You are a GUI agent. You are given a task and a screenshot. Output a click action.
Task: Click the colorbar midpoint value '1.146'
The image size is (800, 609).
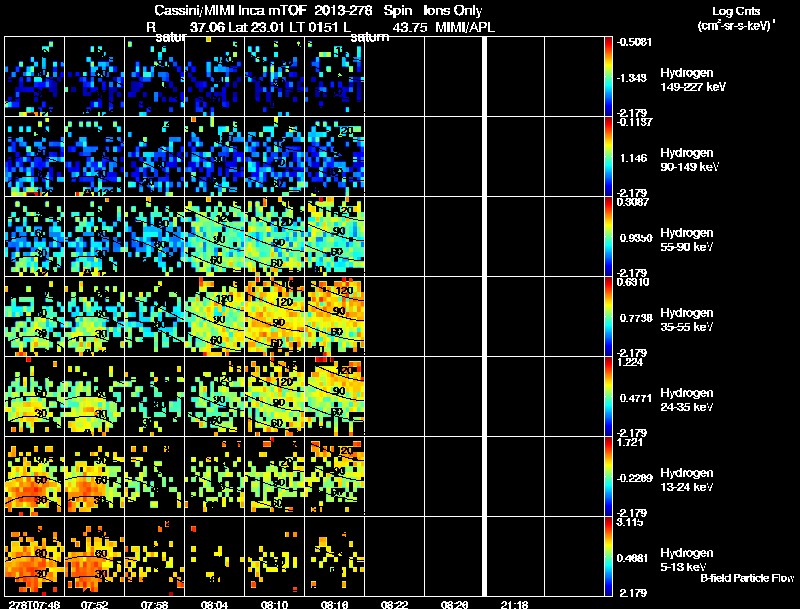pos(634,158)
